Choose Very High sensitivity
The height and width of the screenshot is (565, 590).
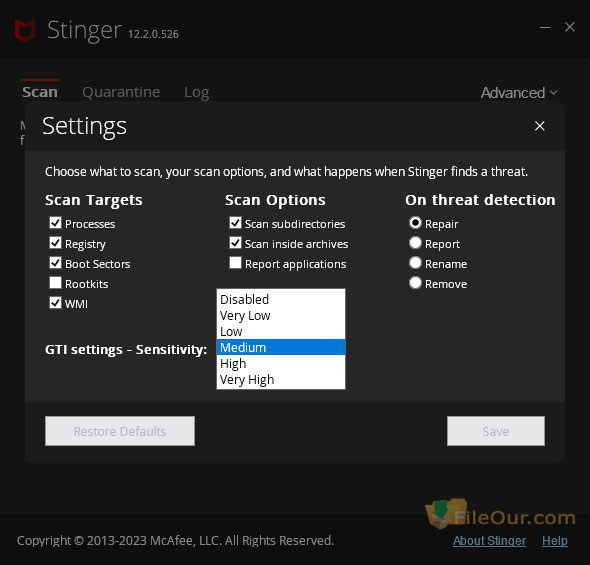(281, 380)
